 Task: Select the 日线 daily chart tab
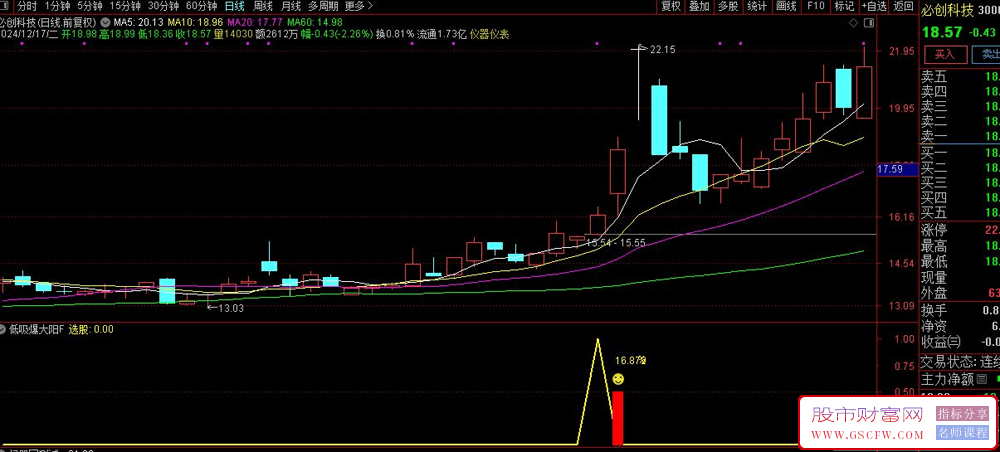(234, 6)
